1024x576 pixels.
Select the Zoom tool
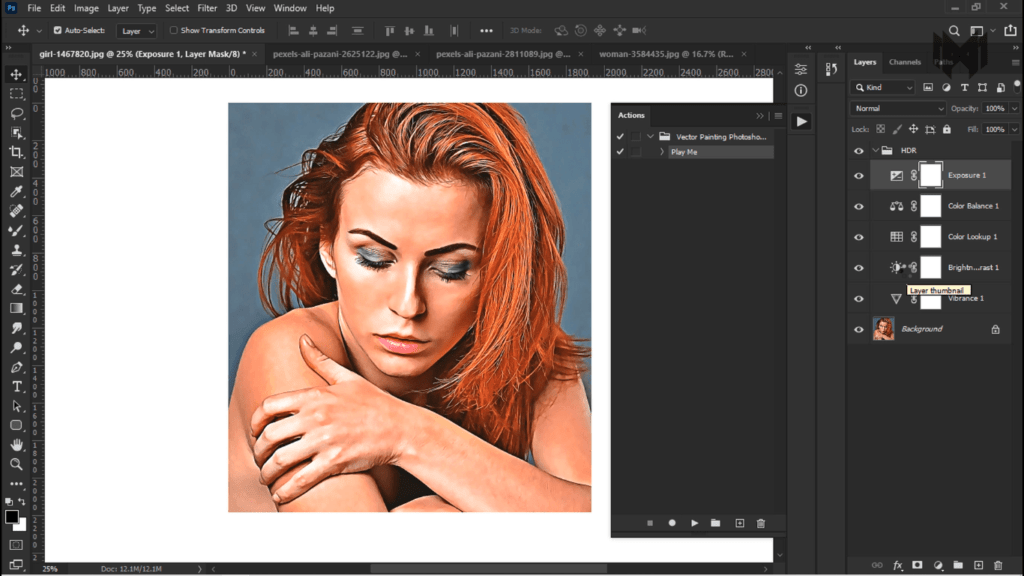[x=16, y=464]
